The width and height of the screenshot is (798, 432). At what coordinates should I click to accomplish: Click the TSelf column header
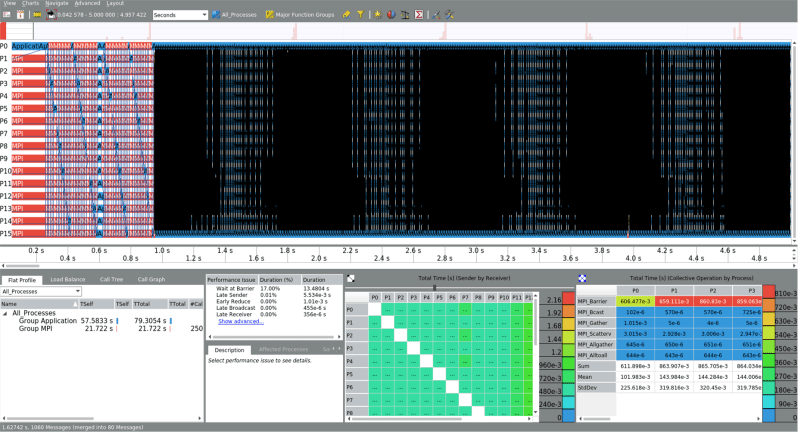pos(96,304)
